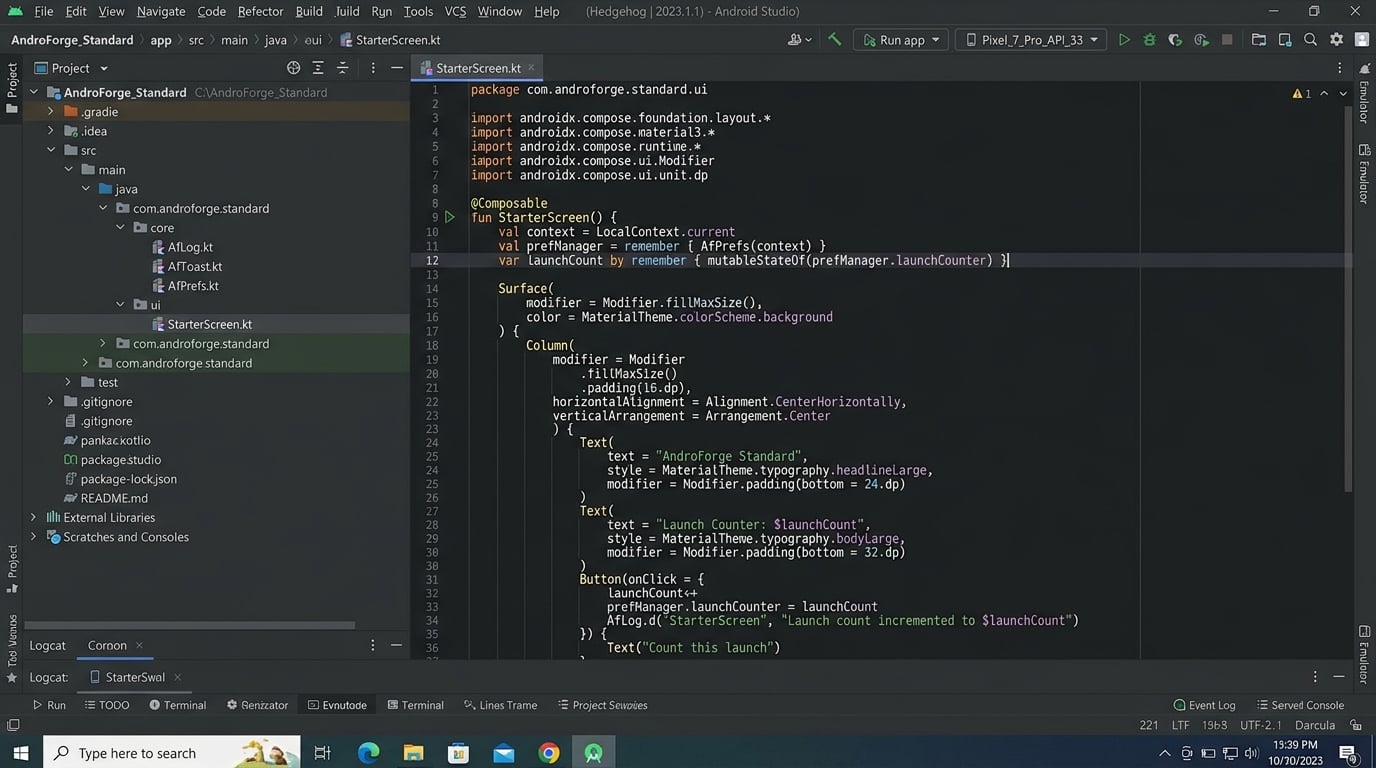Open the Device Manager icon left of search
This screenshot has width=1376, height=768.
pos(1284,40)
